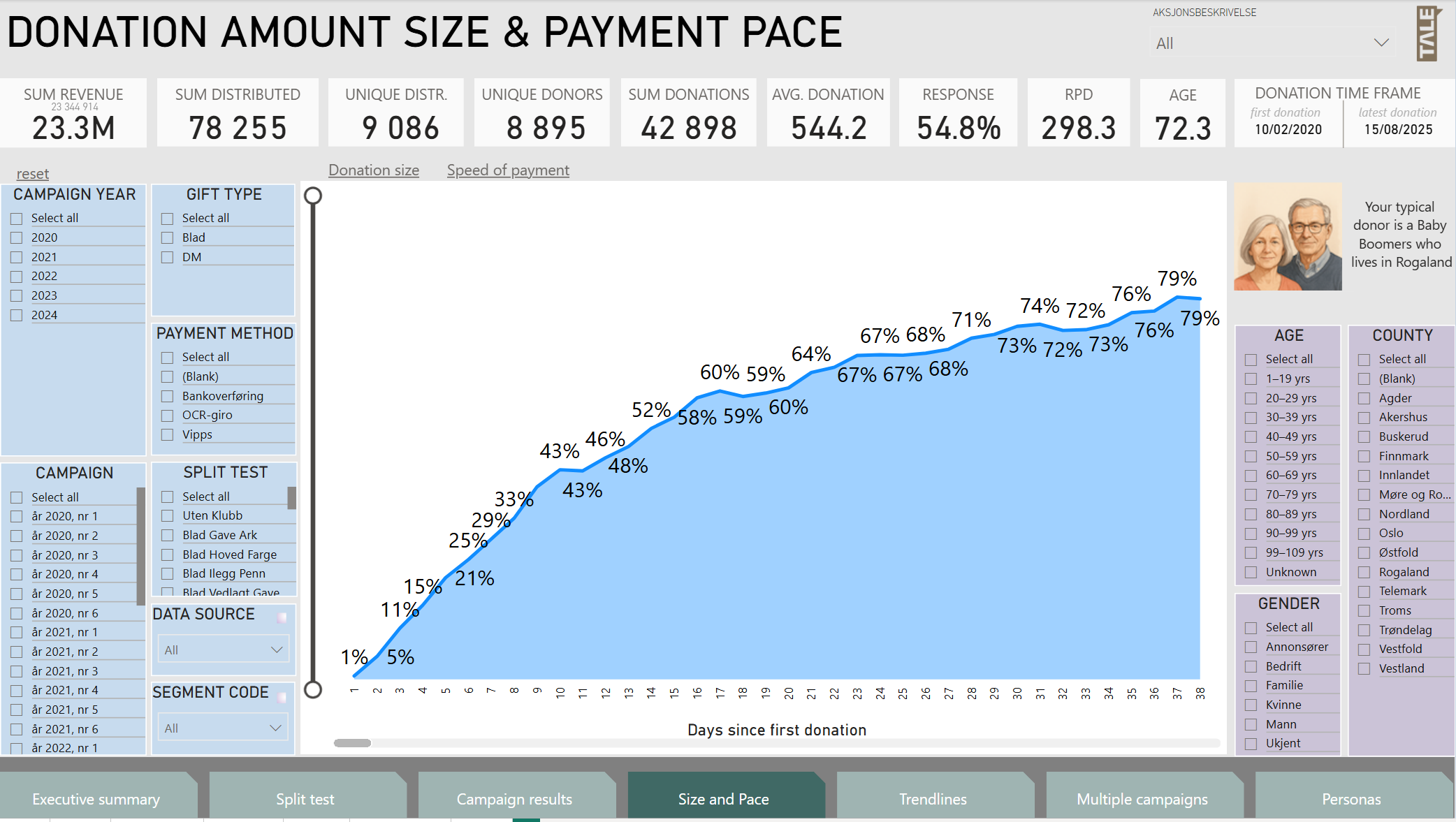Click the top handle of vertical slider

click(313, 196)
